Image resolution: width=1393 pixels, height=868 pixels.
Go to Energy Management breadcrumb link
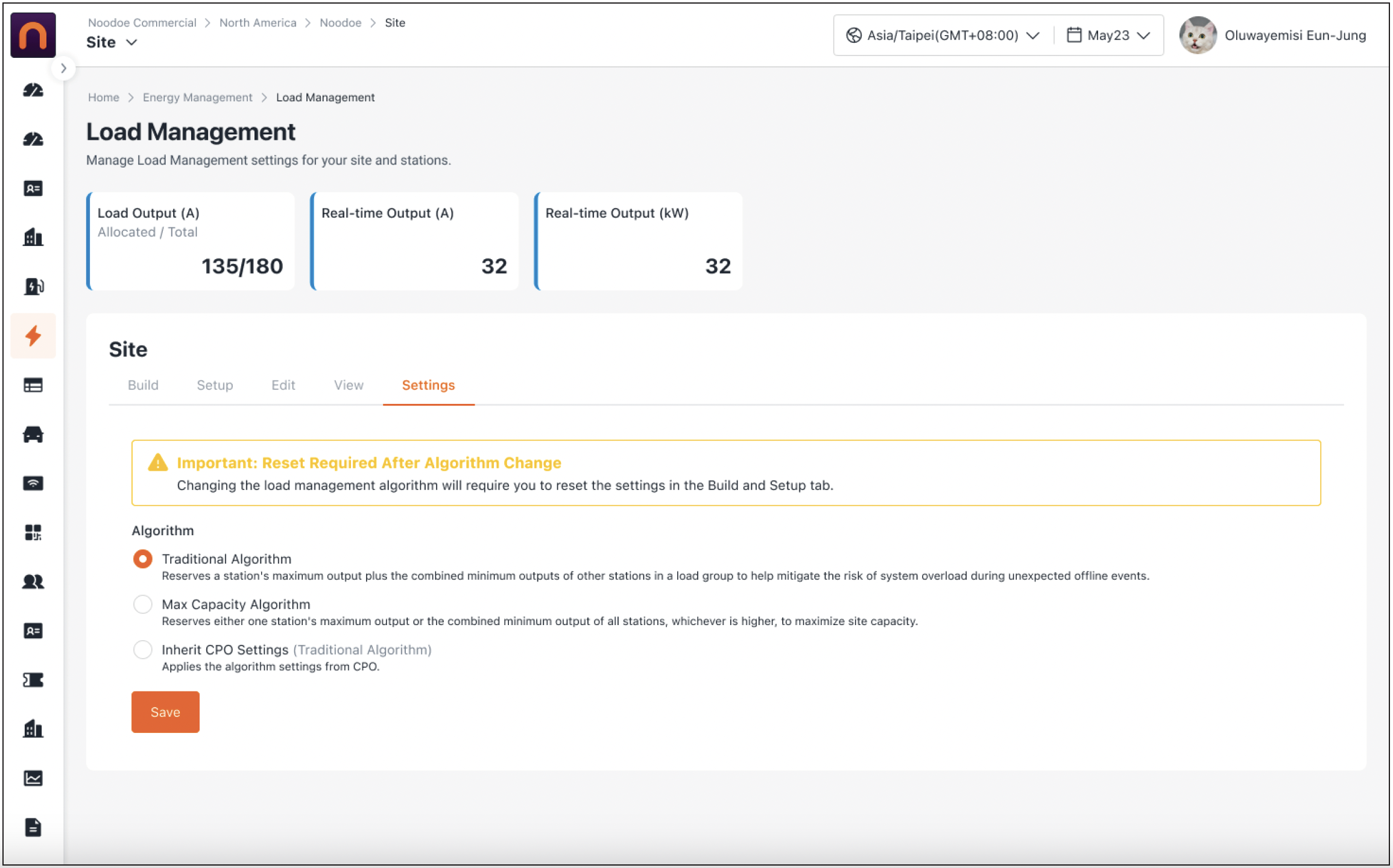point(197,98)
